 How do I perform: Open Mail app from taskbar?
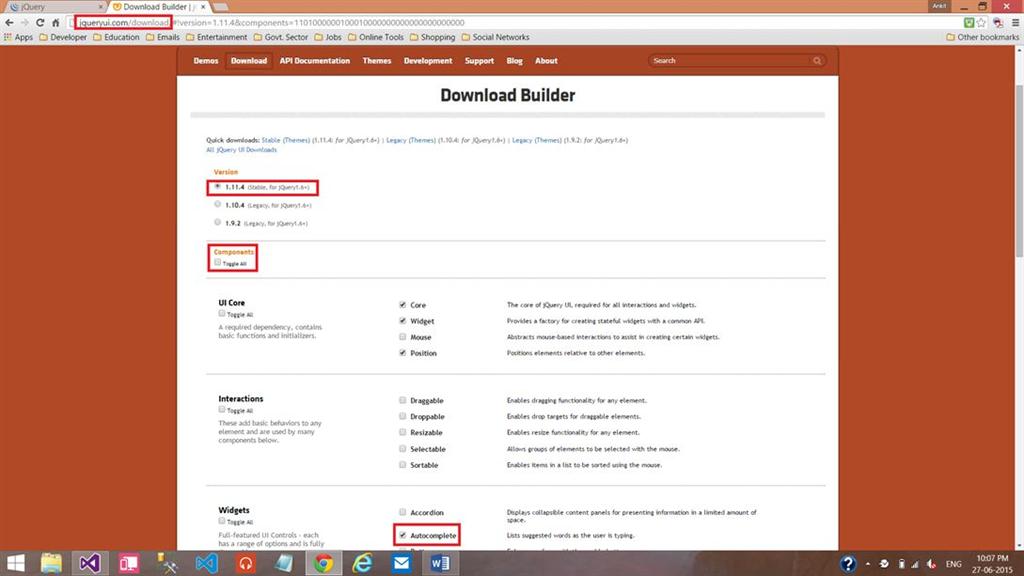[401, 563]
